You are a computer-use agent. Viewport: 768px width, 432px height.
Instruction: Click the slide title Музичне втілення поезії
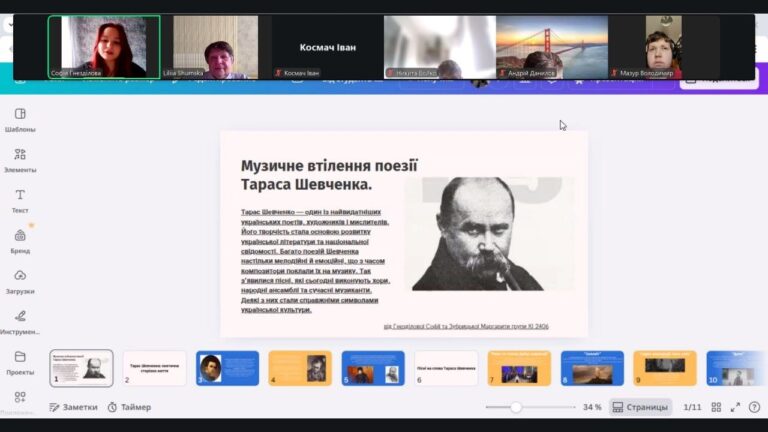pos(329,165)
